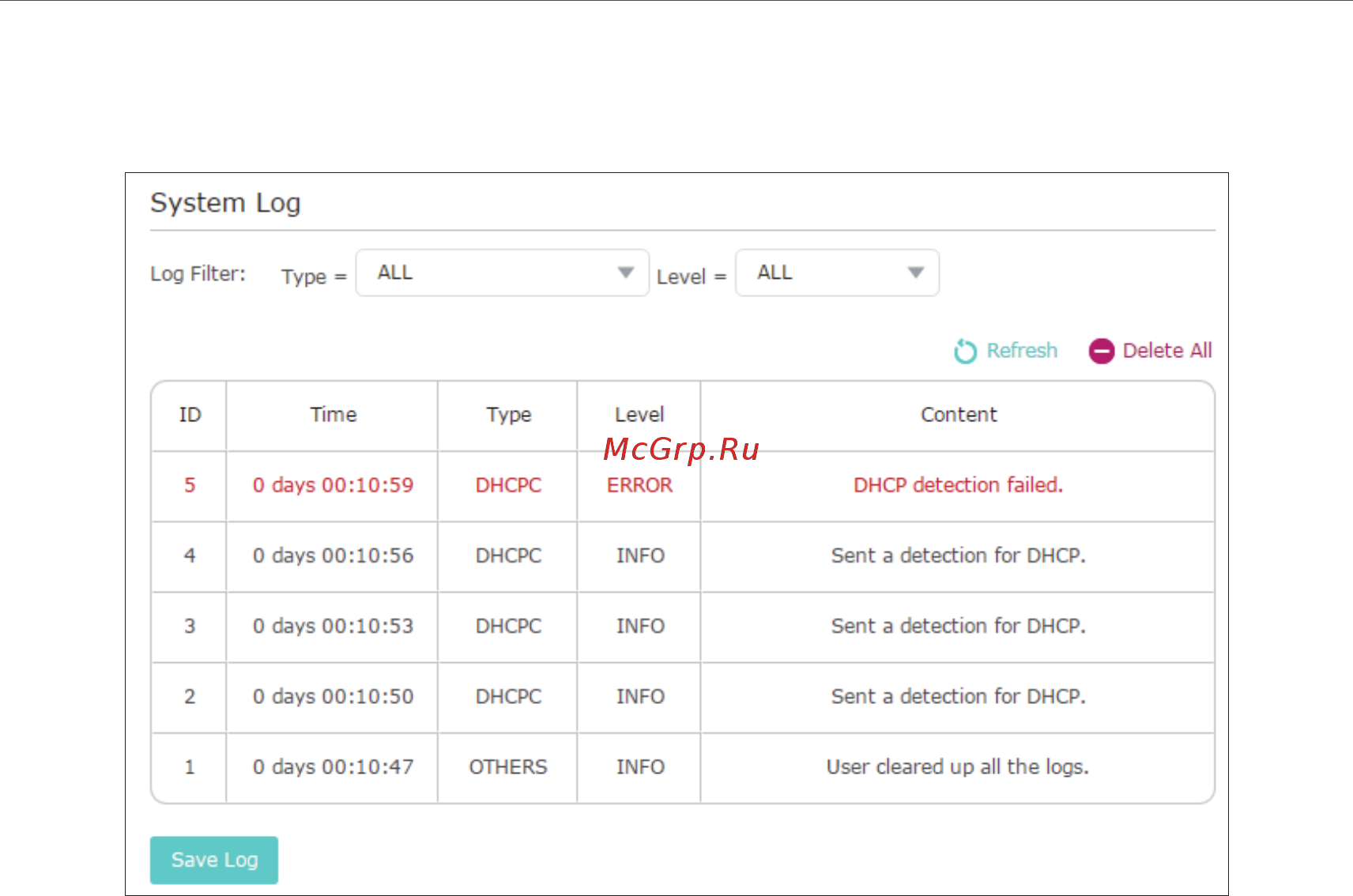Click the ERROR level cell

click(639, 485)
